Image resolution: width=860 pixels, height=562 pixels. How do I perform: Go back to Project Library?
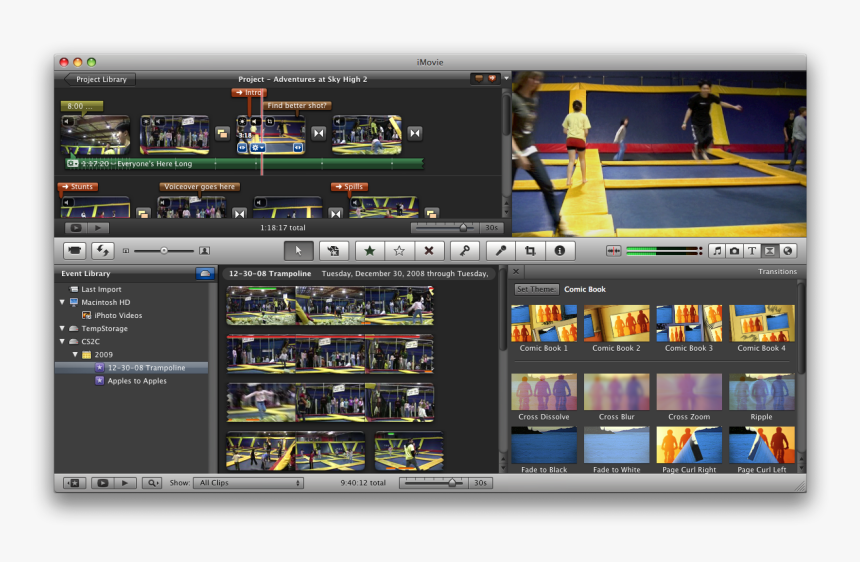tap(100, 79)
